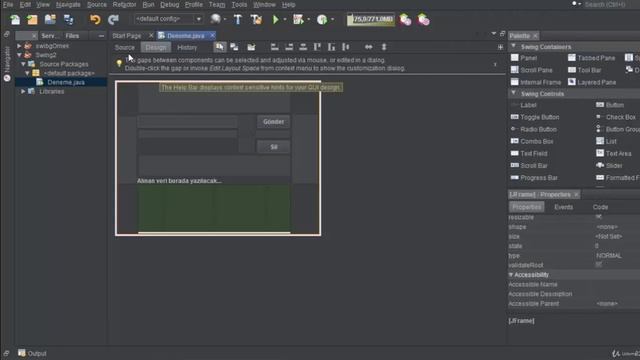Open the Events tab in Properties

click(x=563, y=207)
